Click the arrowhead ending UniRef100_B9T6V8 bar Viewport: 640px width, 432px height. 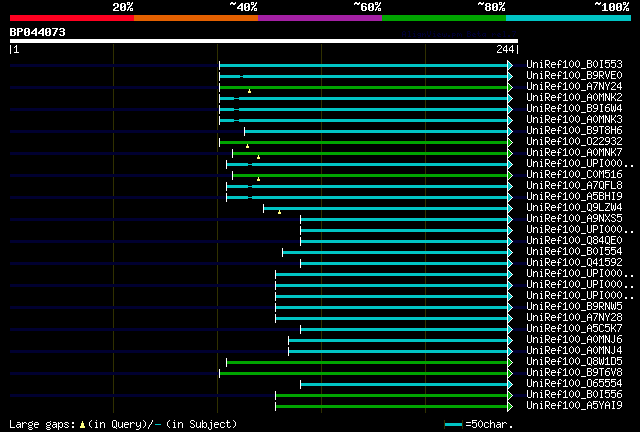click(x=510, y=374)
